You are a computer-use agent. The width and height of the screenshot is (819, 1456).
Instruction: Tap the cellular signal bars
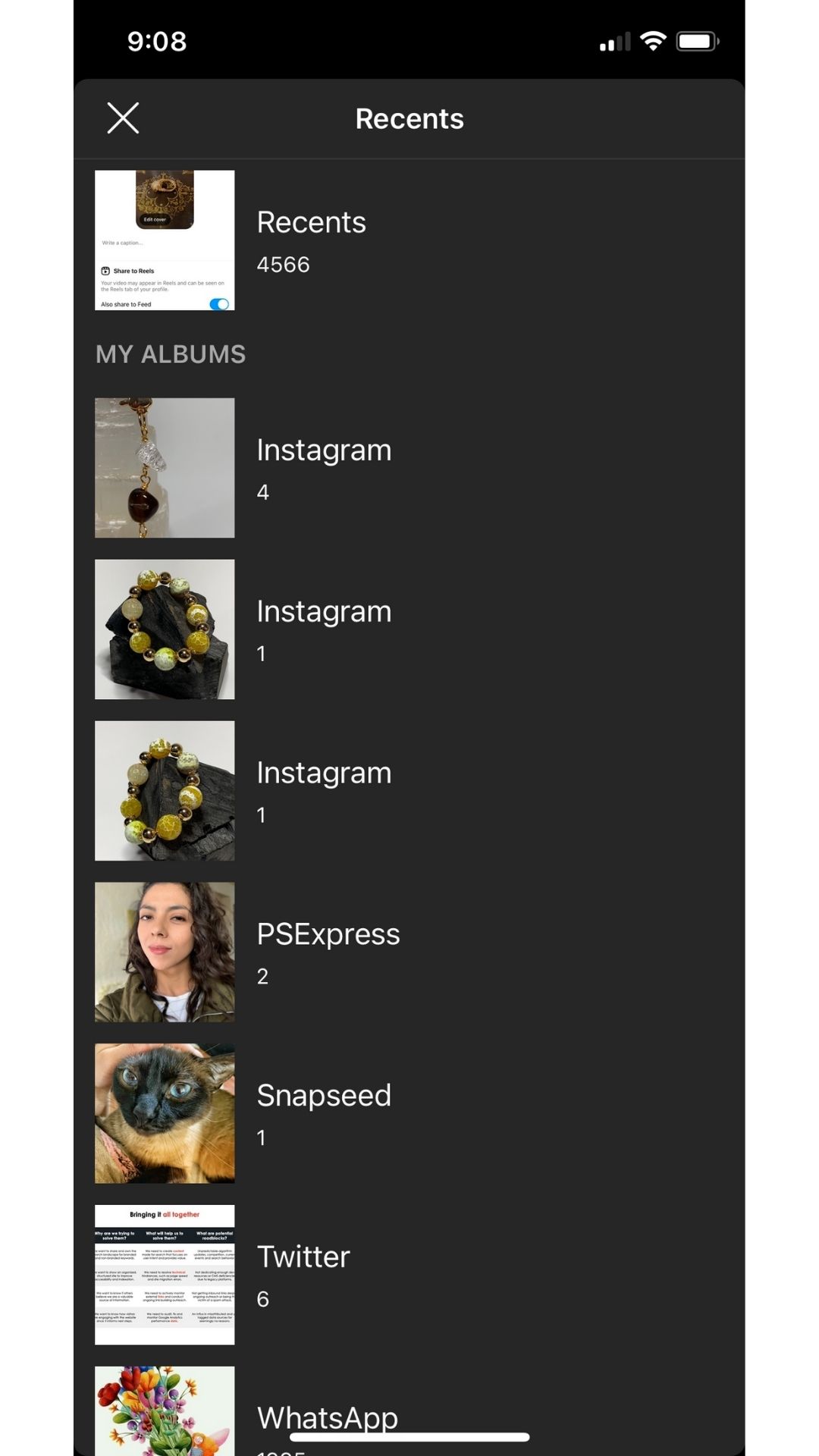(615, 42)
